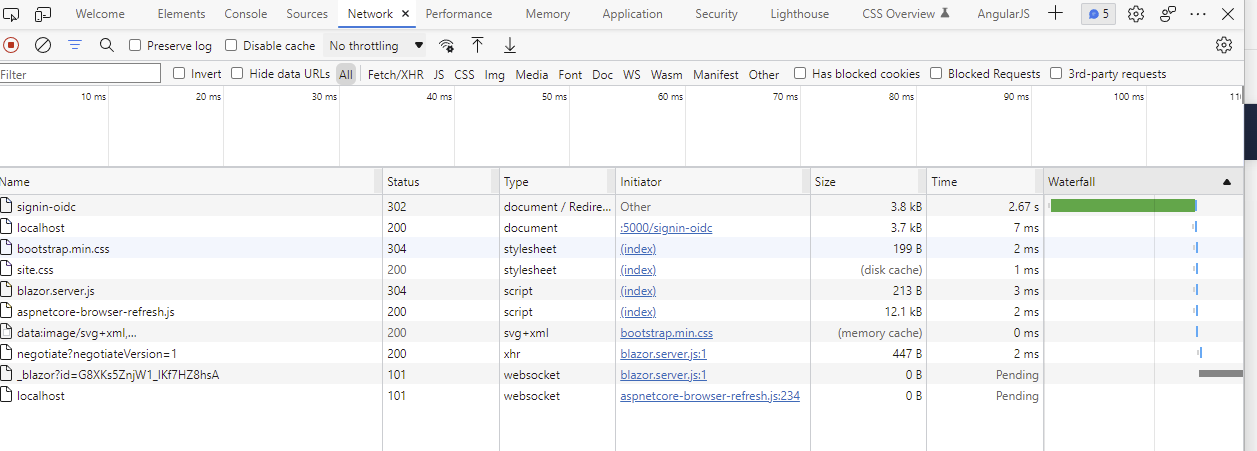Enable Has blocked cookies filter

pos(800,73)
